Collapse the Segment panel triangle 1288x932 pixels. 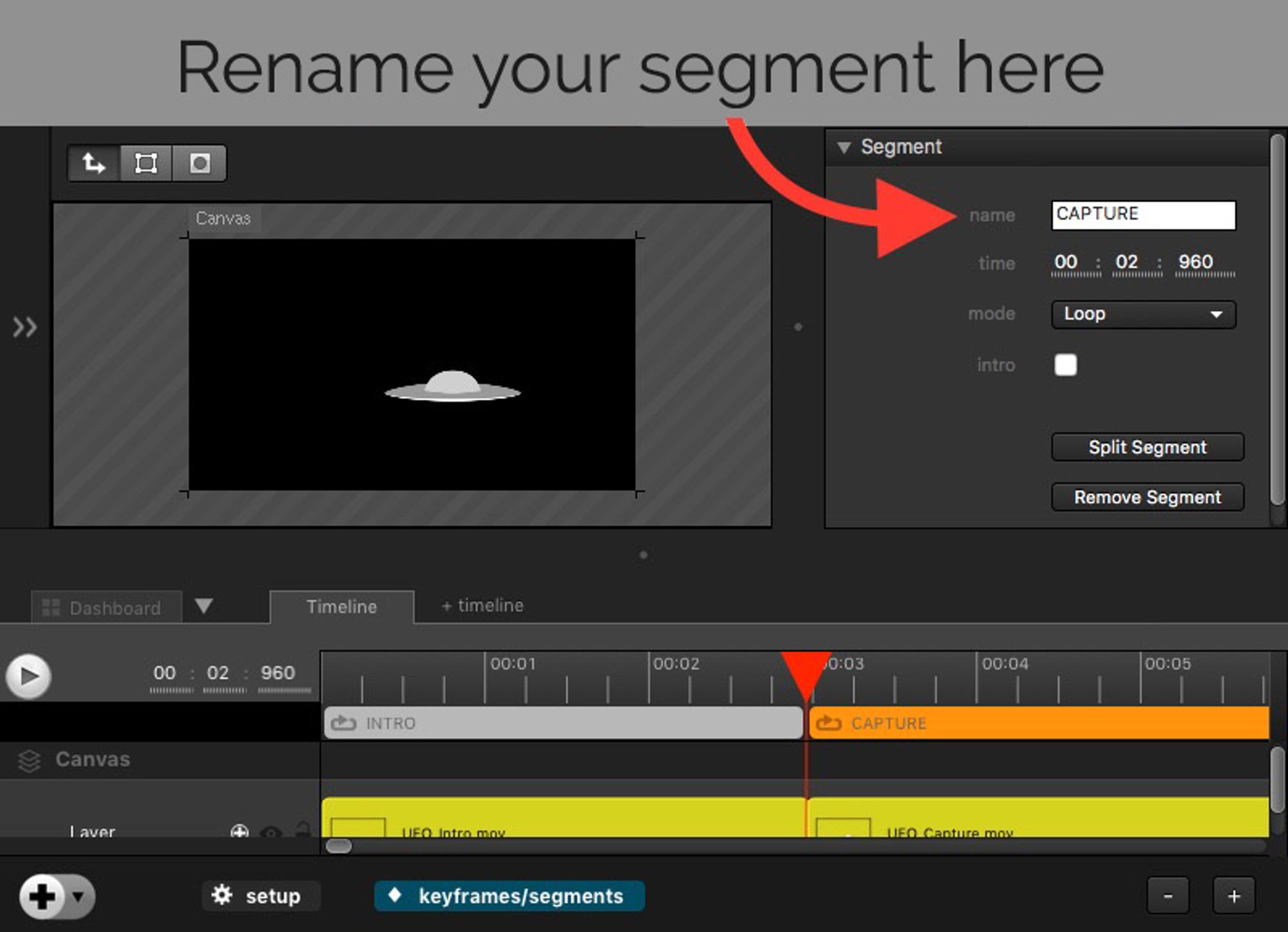(844, 147)
